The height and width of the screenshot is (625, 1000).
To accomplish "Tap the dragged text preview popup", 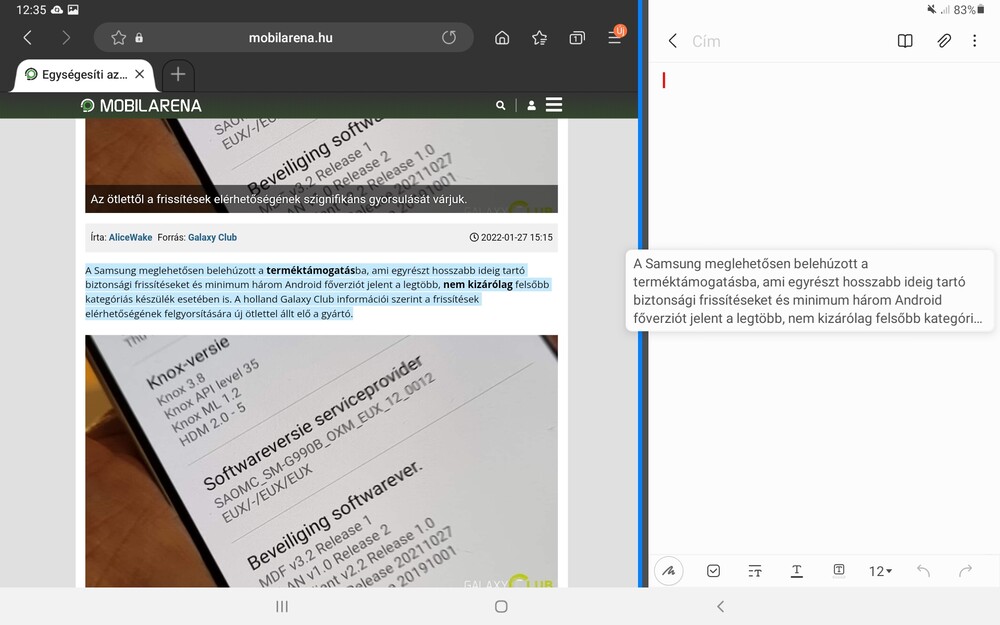I will pyautogui.click(x=809, y=291).
